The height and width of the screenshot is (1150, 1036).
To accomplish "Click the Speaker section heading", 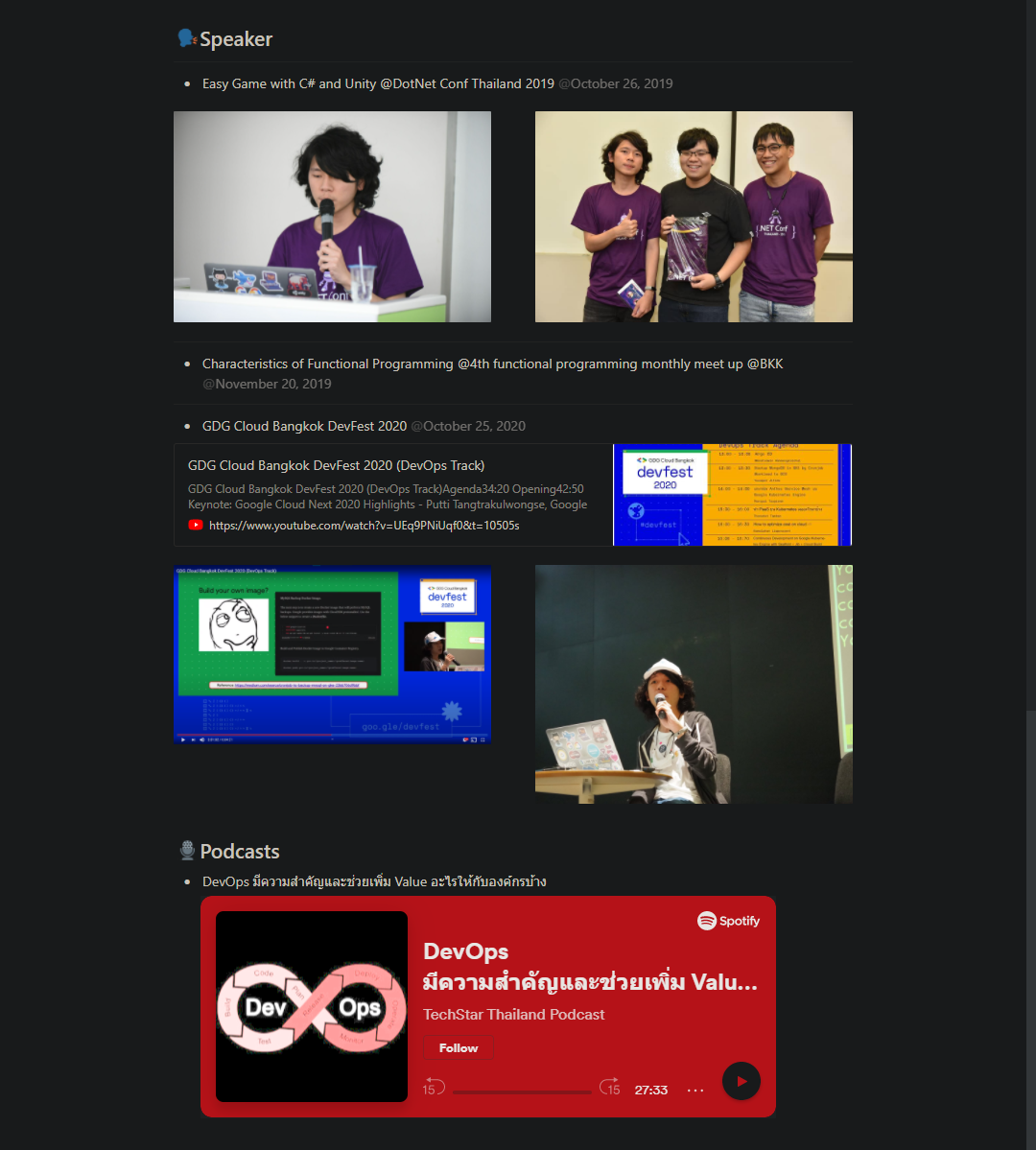I will [236, 39].
